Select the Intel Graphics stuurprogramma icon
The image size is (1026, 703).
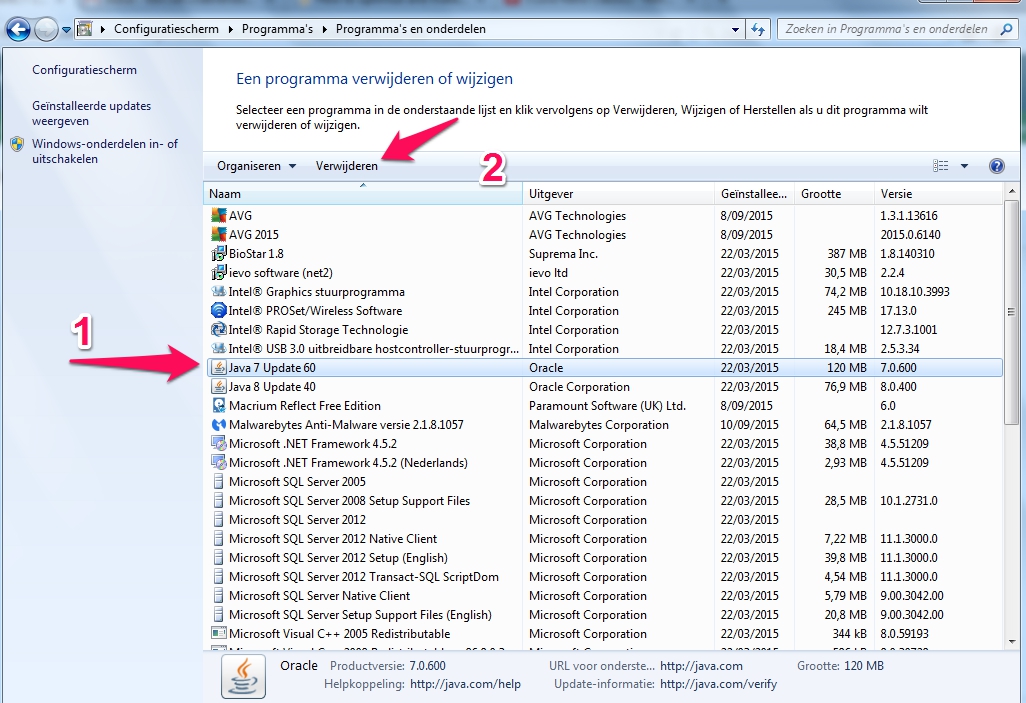tap(219, 291)
